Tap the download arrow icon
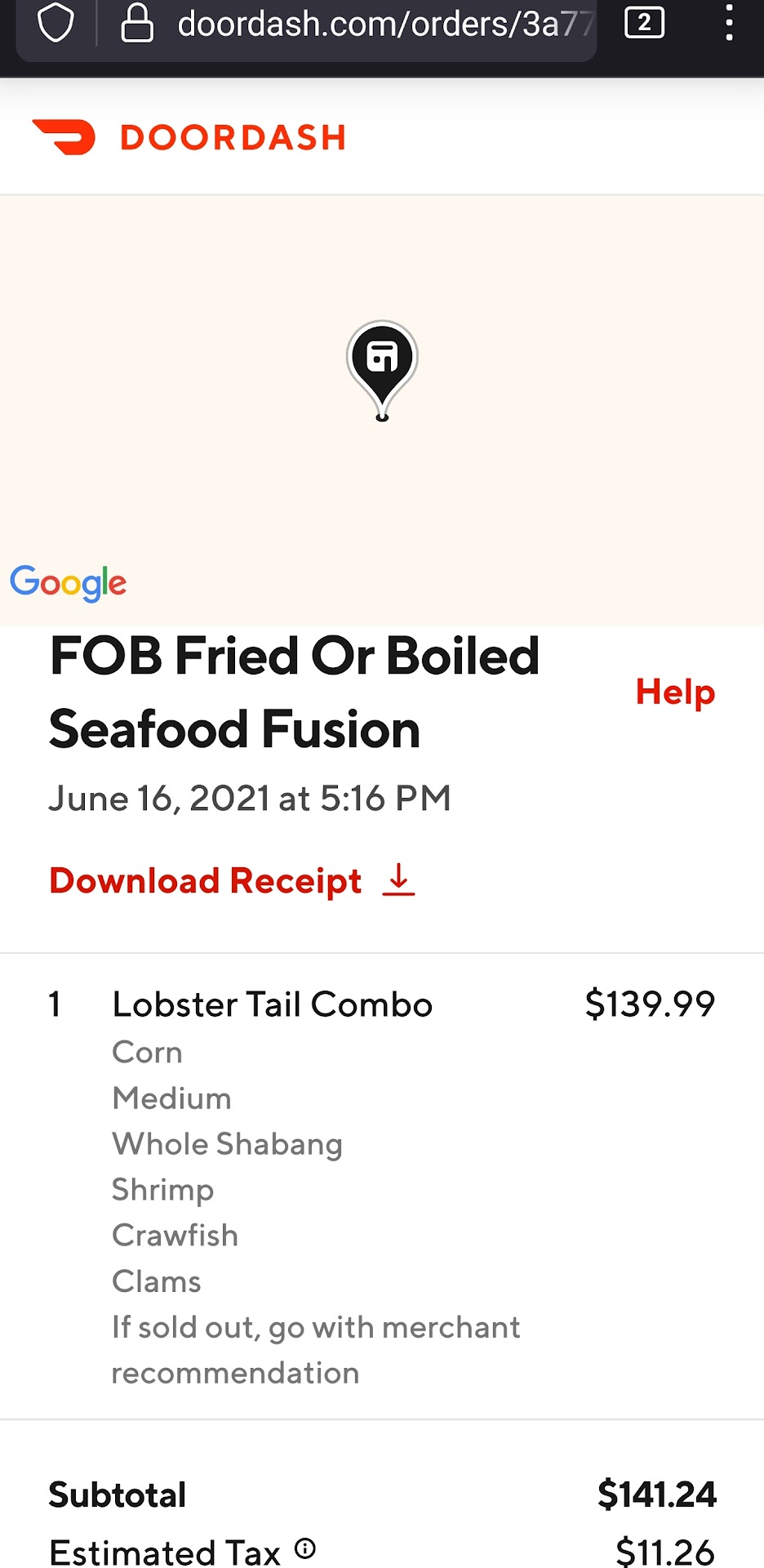764x1568 pixels. click(398, 880)
